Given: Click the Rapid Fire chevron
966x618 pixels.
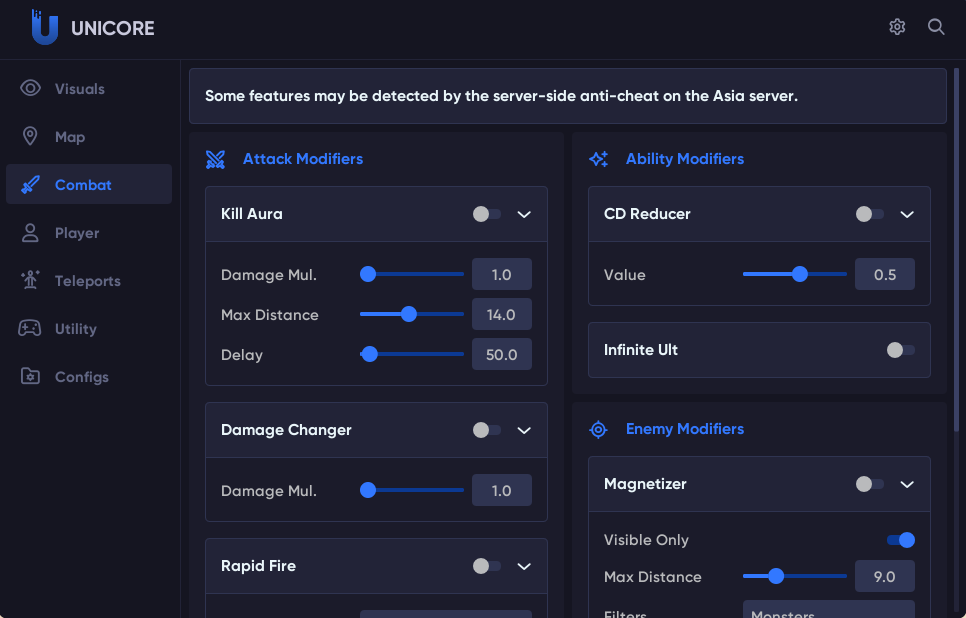Looking at the screenshot, I should (x=524, y=567).
